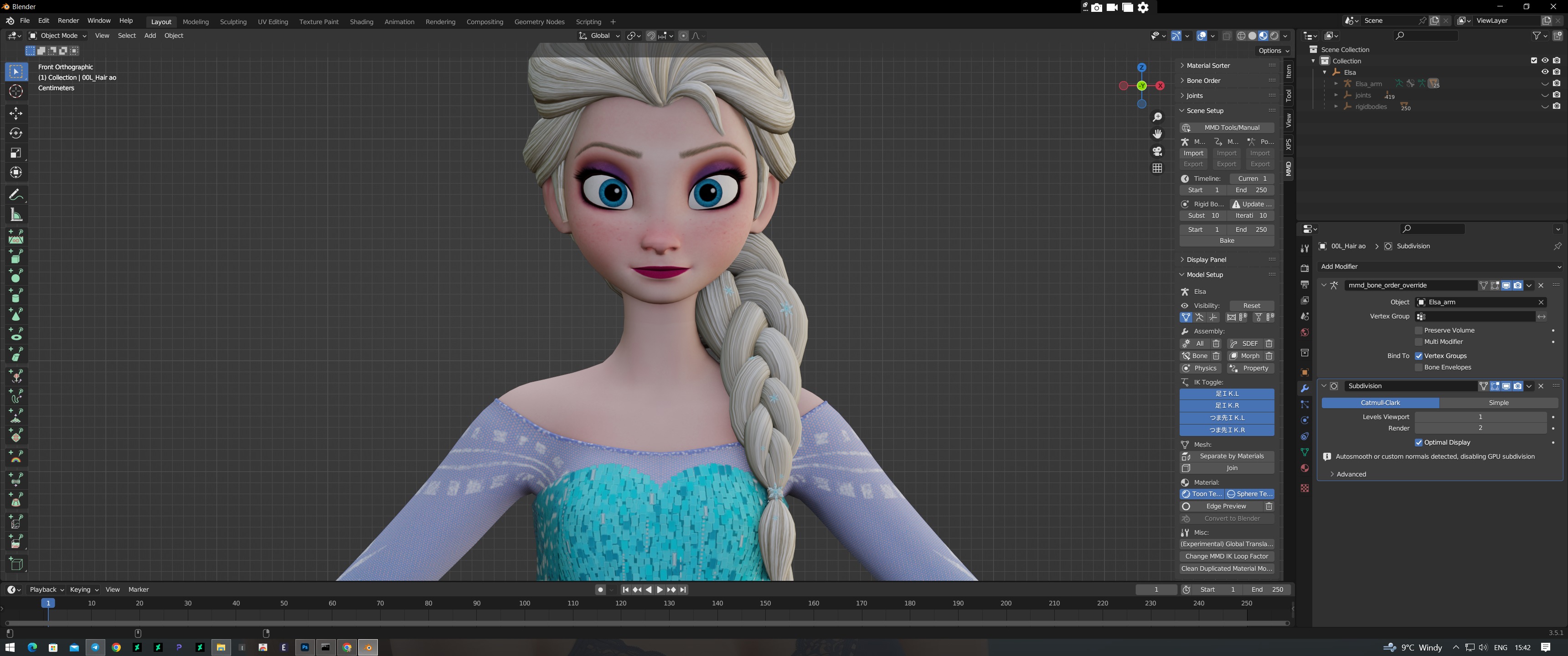1568x656 pixels.
Task: Uncheck Vertex Groups bind option
Action: point(1419,356)
